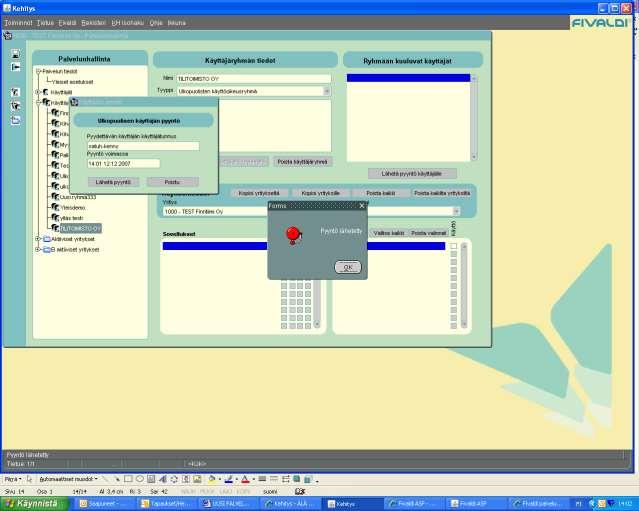
Task: Pick the Arrow tool in the drawing toolbar
Action: coord(117,479)
